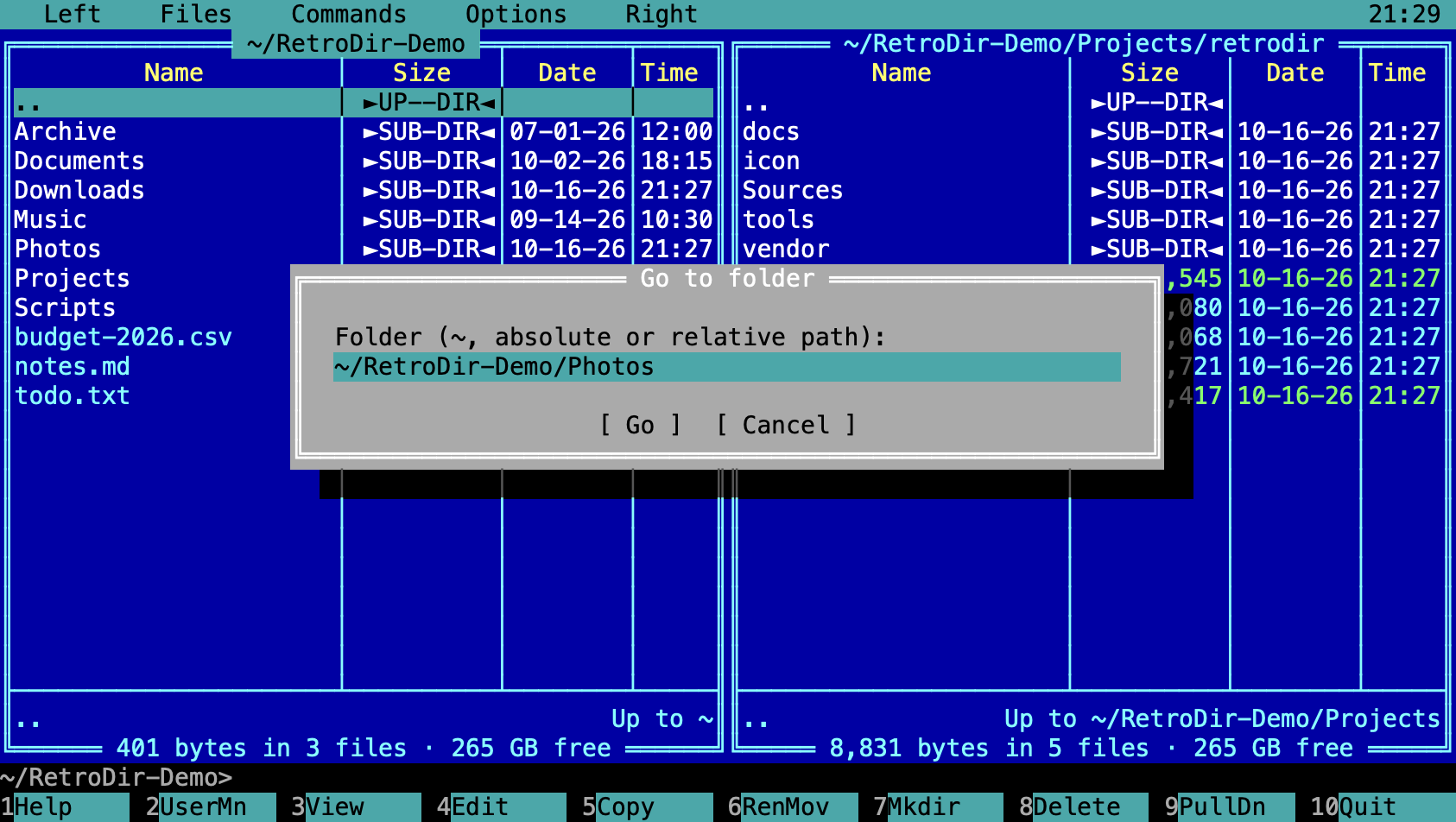The image size is (1456, 822).
Task: Click the right panel Date column header
Action: coord(1295,73)
